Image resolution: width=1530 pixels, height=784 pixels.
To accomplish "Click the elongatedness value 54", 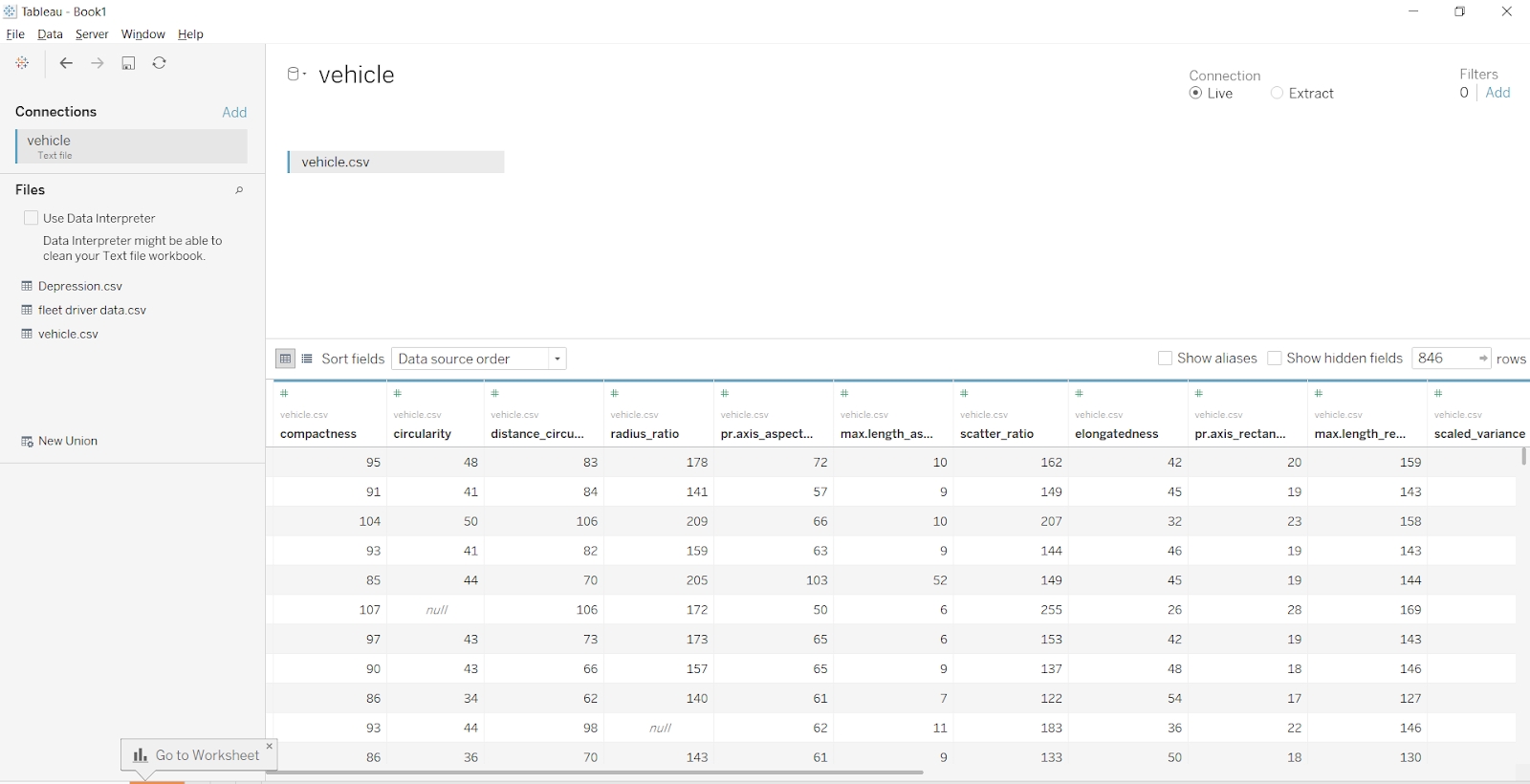I will click(1175, 698).
